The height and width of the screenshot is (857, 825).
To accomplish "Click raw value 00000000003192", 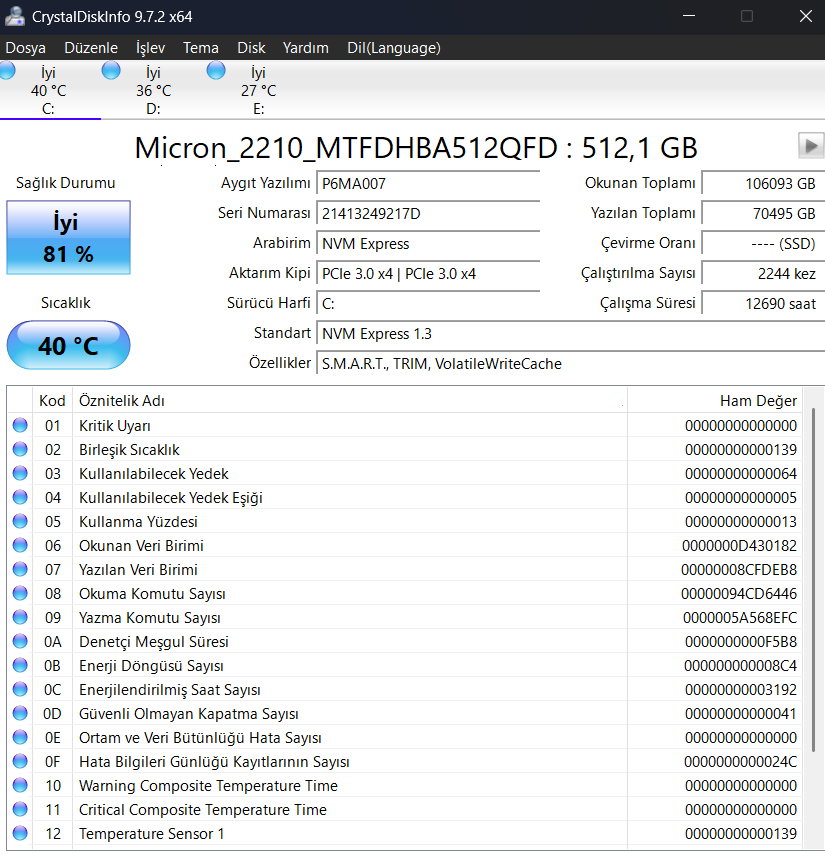I will [741, 690].
